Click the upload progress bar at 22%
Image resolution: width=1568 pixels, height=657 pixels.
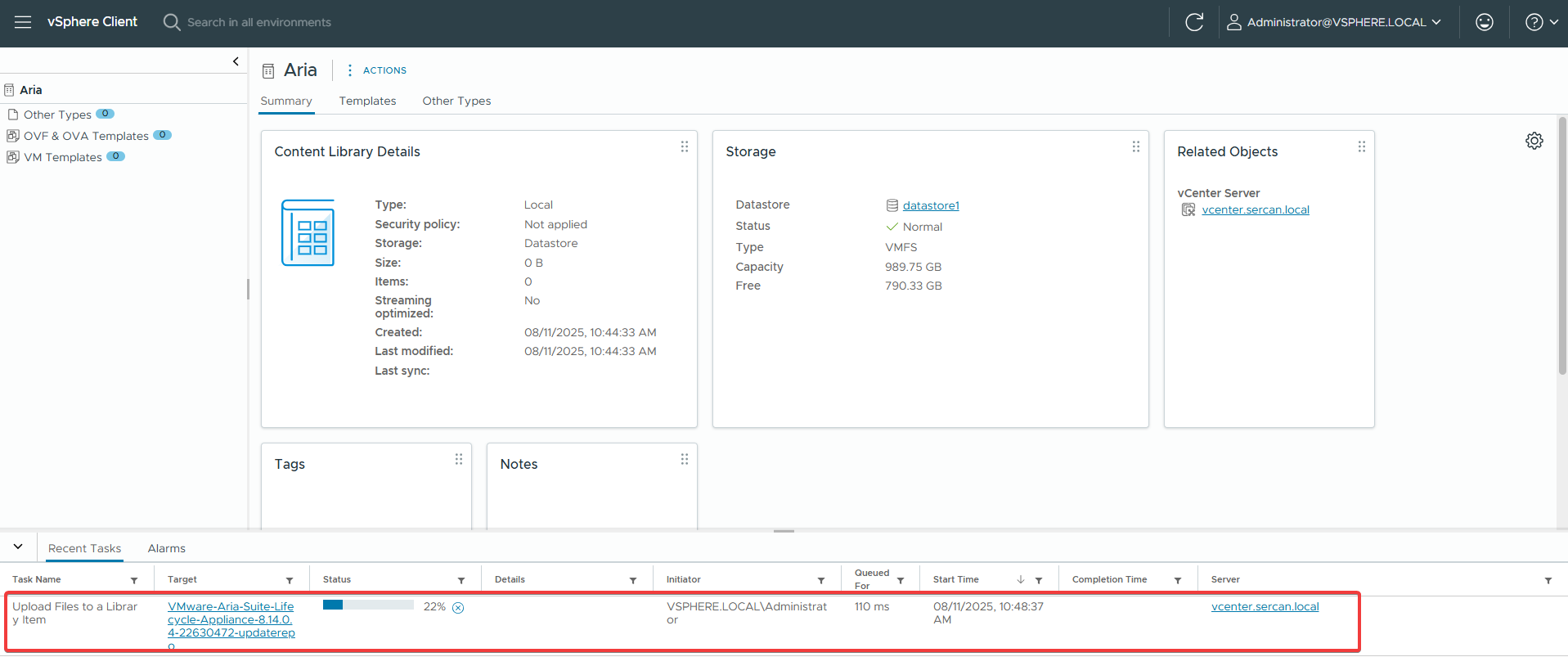click(x=368, y=605)
